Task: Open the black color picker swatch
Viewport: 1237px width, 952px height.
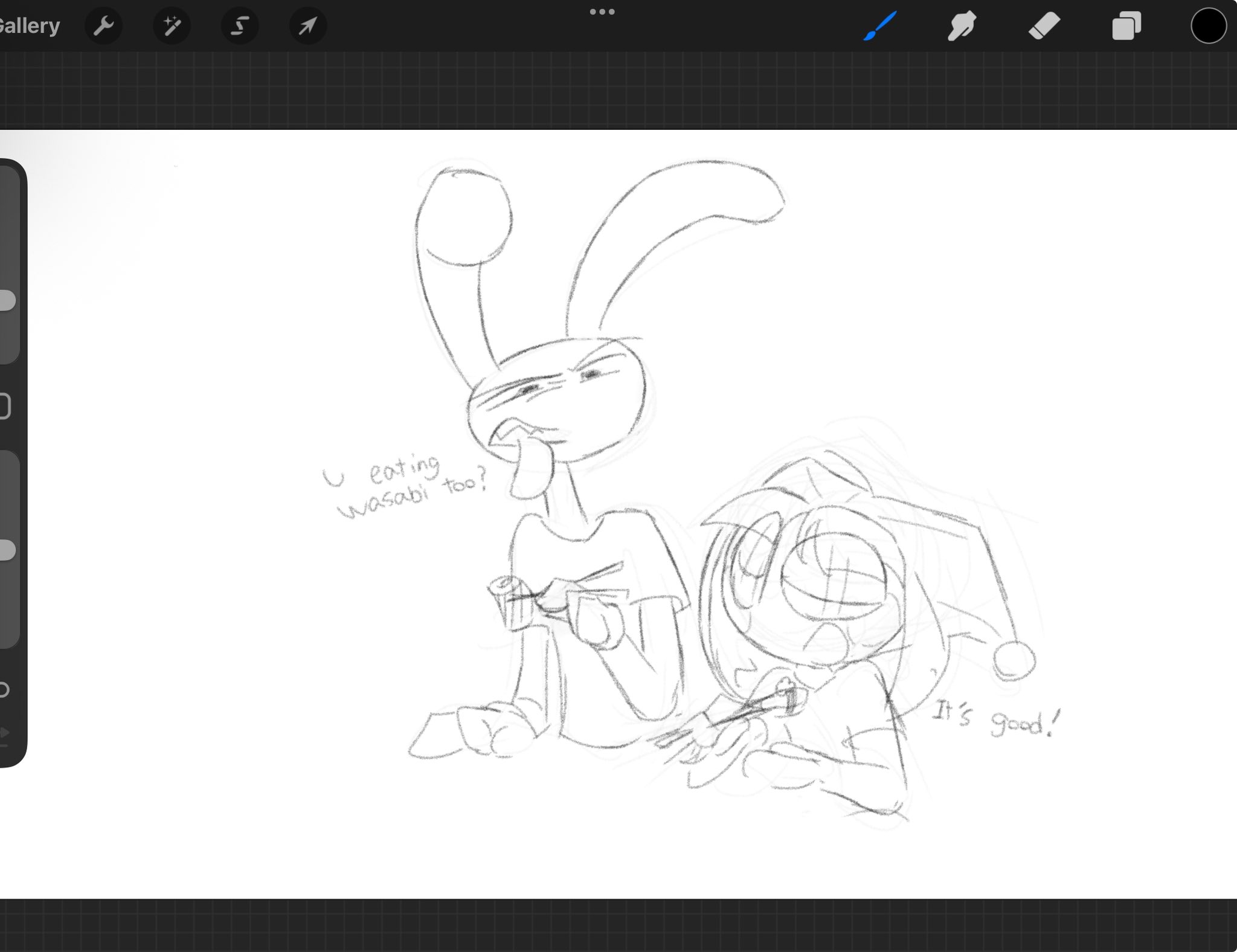Action: click(x=1209, y=26)
